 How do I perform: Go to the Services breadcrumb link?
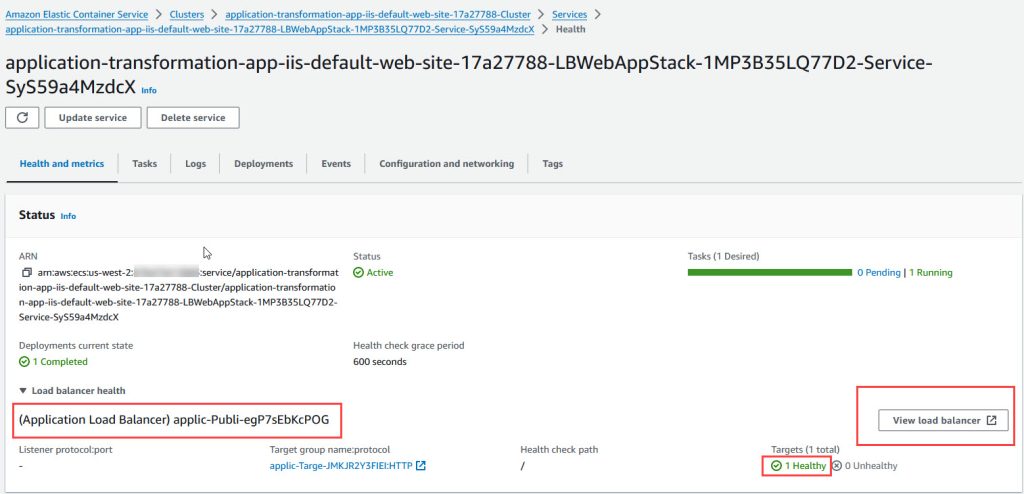click(x=569, y=14)
